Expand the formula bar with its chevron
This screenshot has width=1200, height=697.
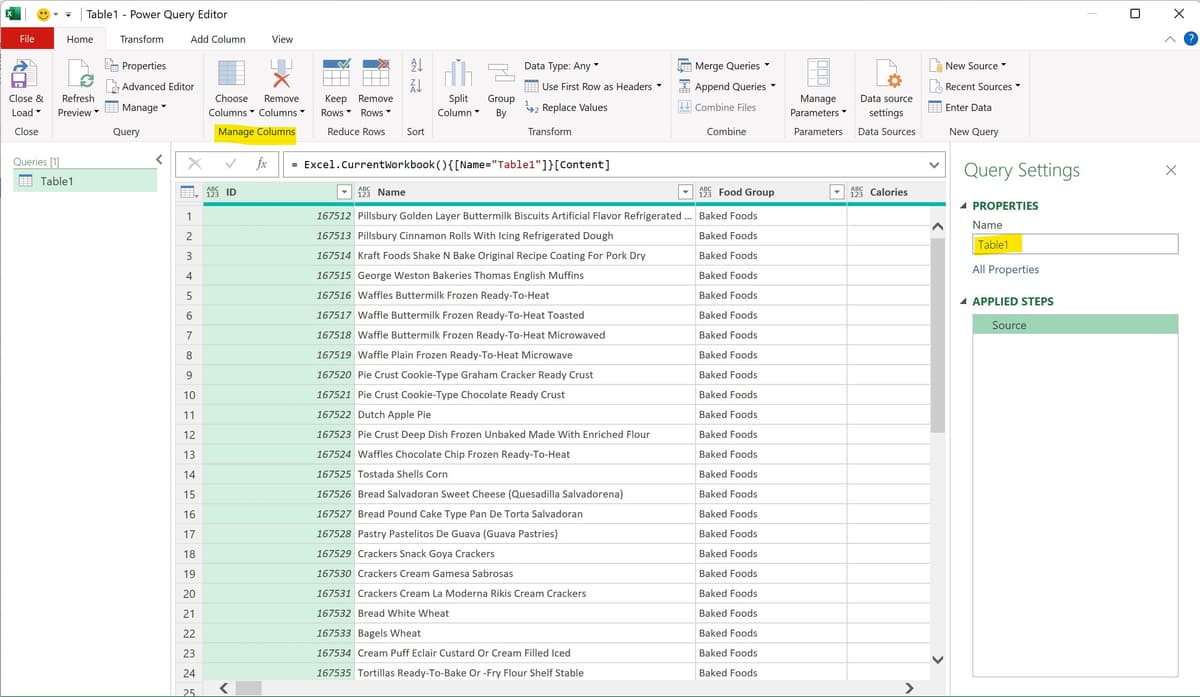(x=936, y=164)
